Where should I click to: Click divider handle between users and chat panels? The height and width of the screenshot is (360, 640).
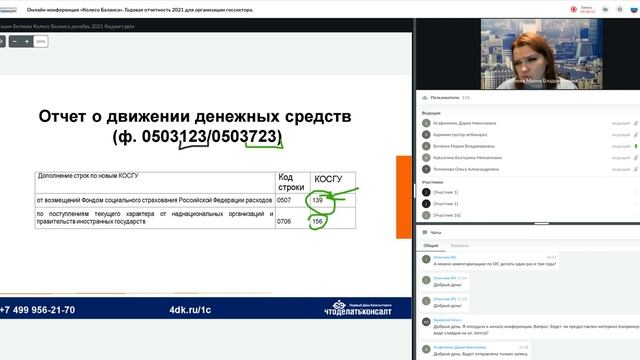(x=541, y=223)
